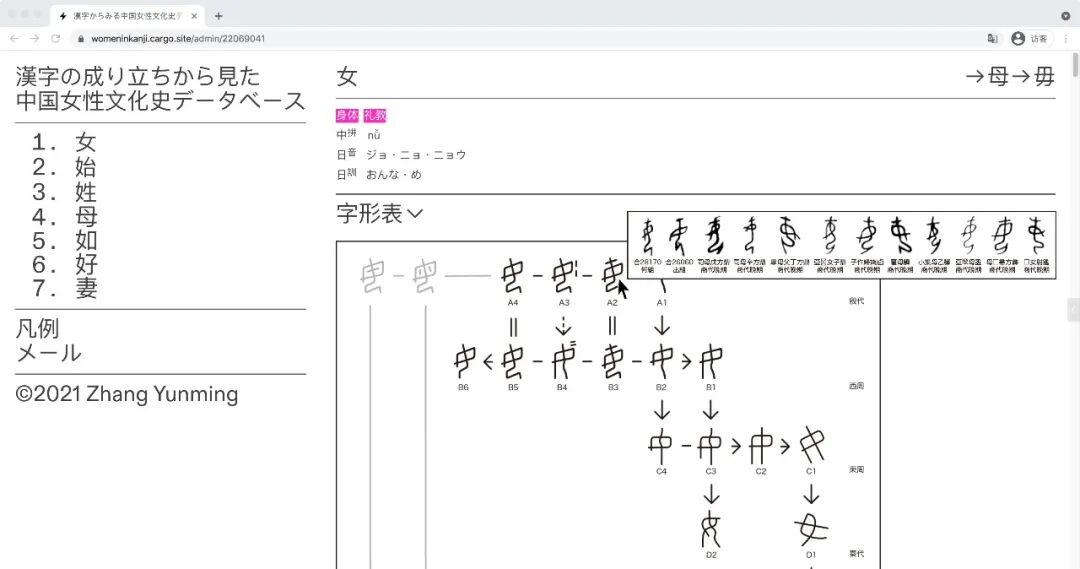Follow the →毋 link in header
This screenshot has height=569, width=1080.
click(x=1032, y=76)
